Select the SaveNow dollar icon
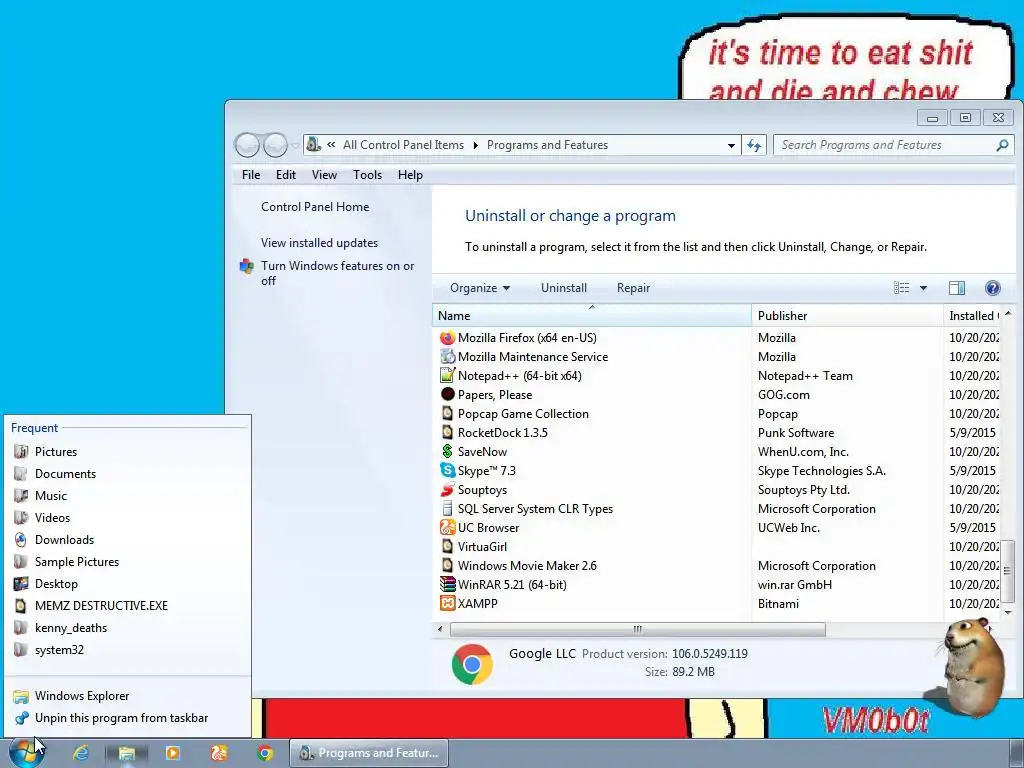Viewport: 1024px width, 768px height. pyautogui.click(x=447, y=451)
